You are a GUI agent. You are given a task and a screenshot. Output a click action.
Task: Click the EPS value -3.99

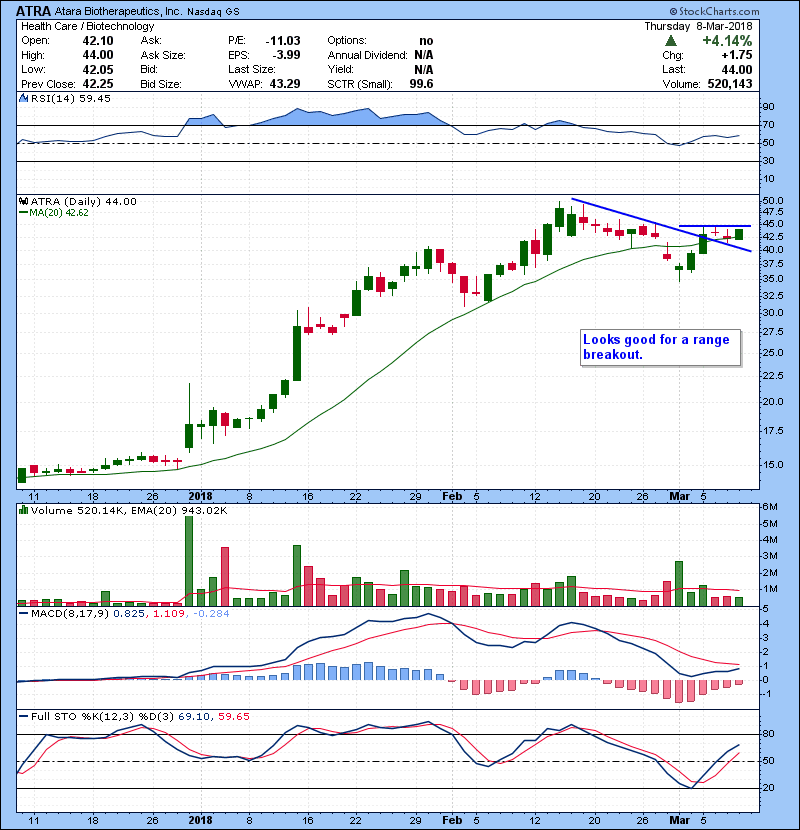point(286,55)
